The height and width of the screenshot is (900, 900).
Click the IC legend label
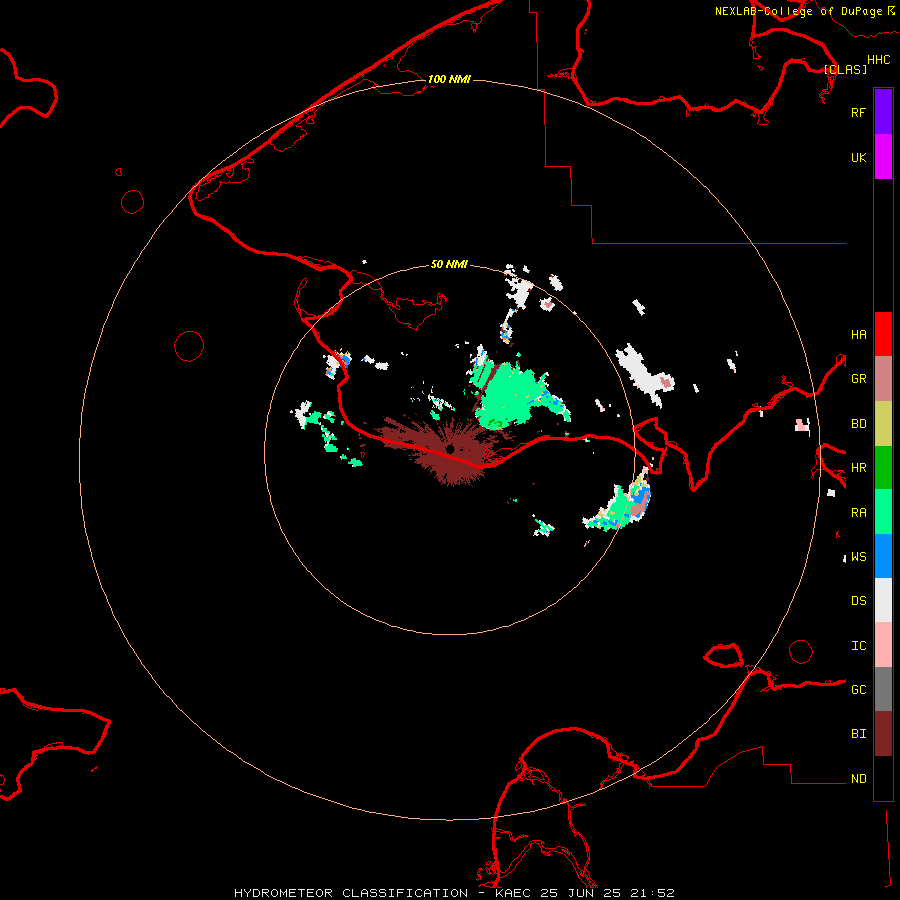point(858,646)
